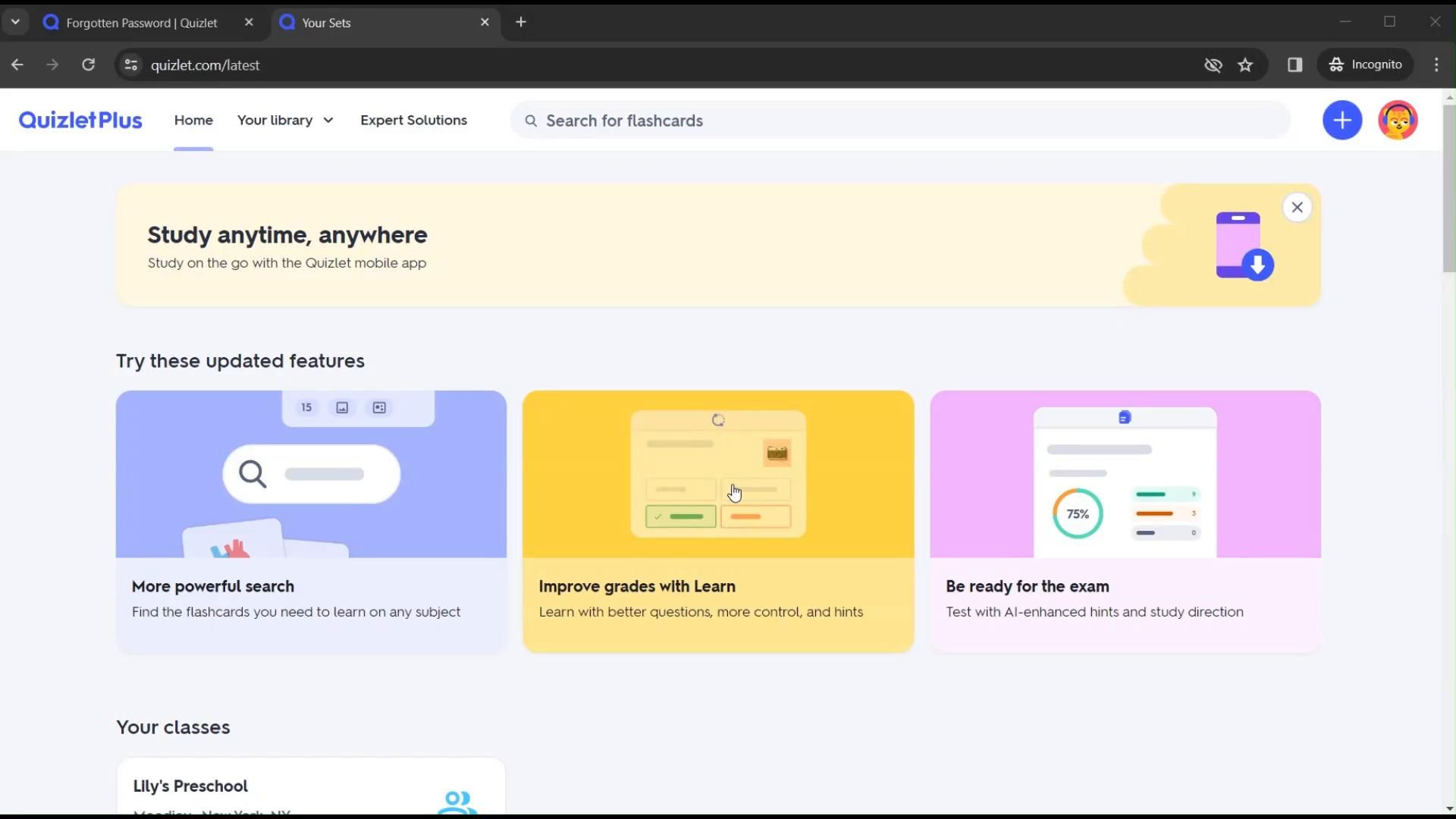Open the user profile avatar menu
The image size is (1456, 819).
point(1397,120)
